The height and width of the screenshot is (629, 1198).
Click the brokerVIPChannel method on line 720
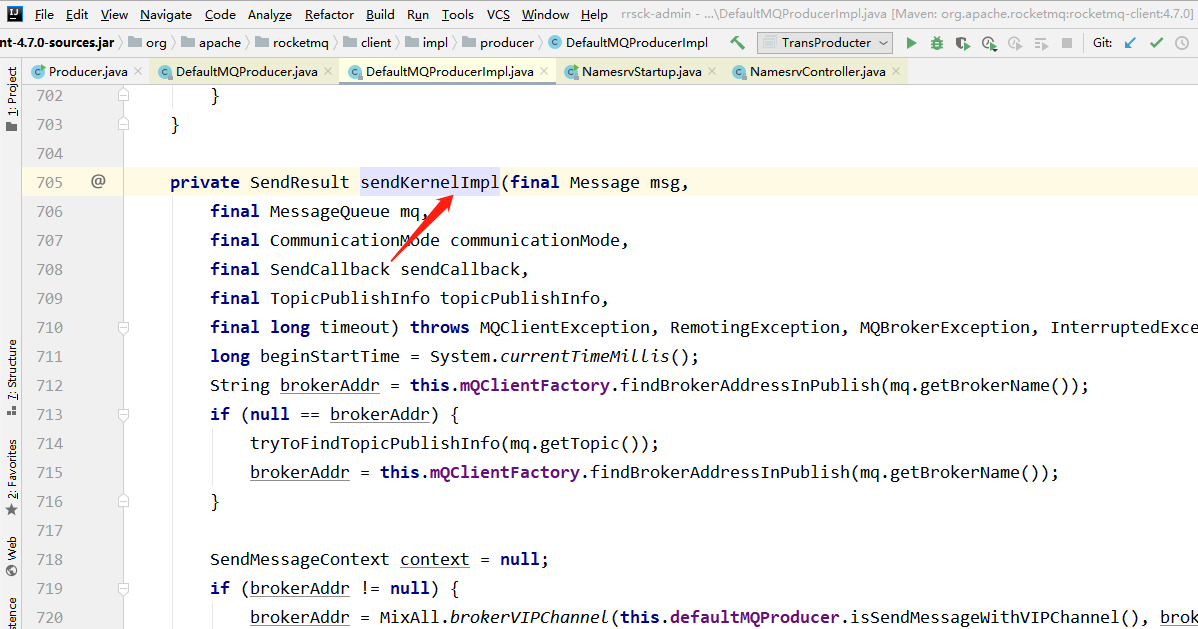[x=529, y=618]
